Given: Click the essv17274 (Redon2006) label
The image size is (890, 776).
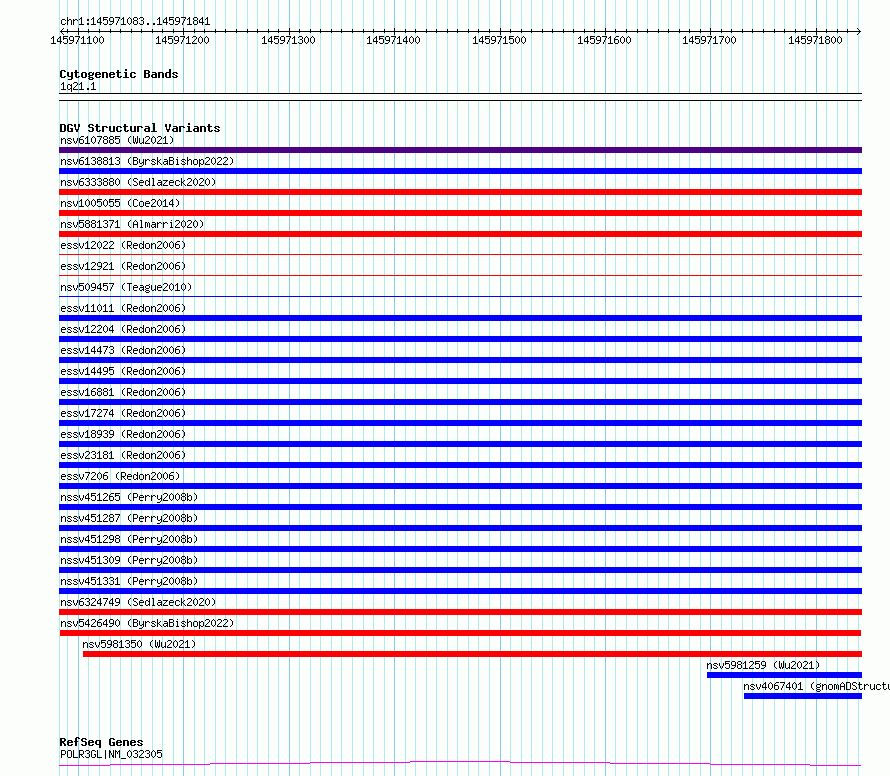Looking at the screenshot, I should point(123,413).
